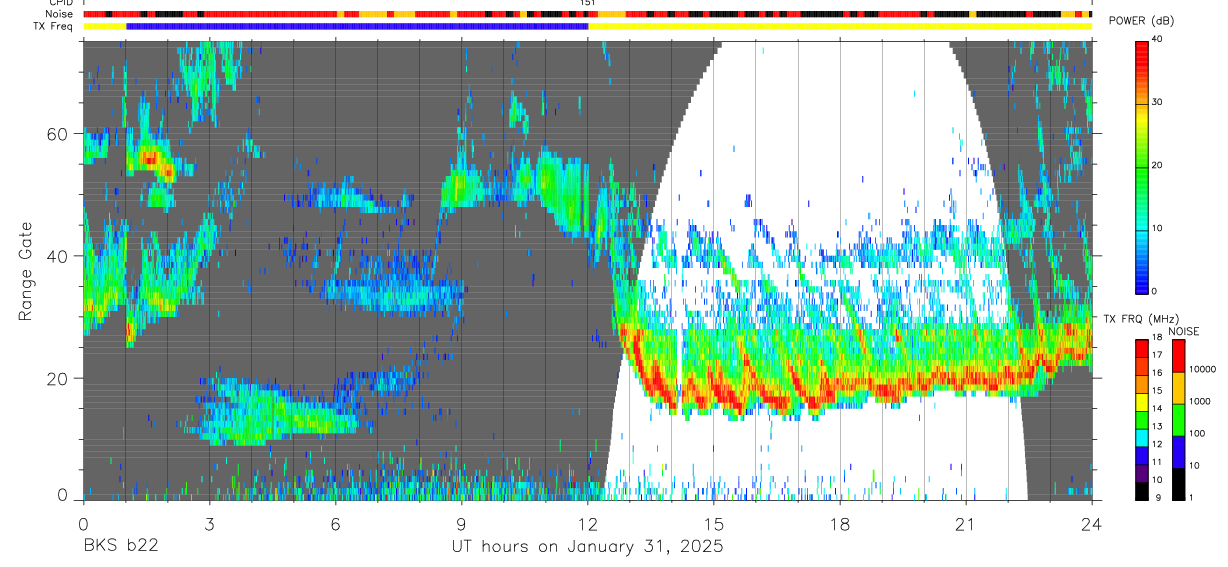Click the 100 tick on NOISE legend
Screen dimensions: 1228x567
(x=1198, y=433)
